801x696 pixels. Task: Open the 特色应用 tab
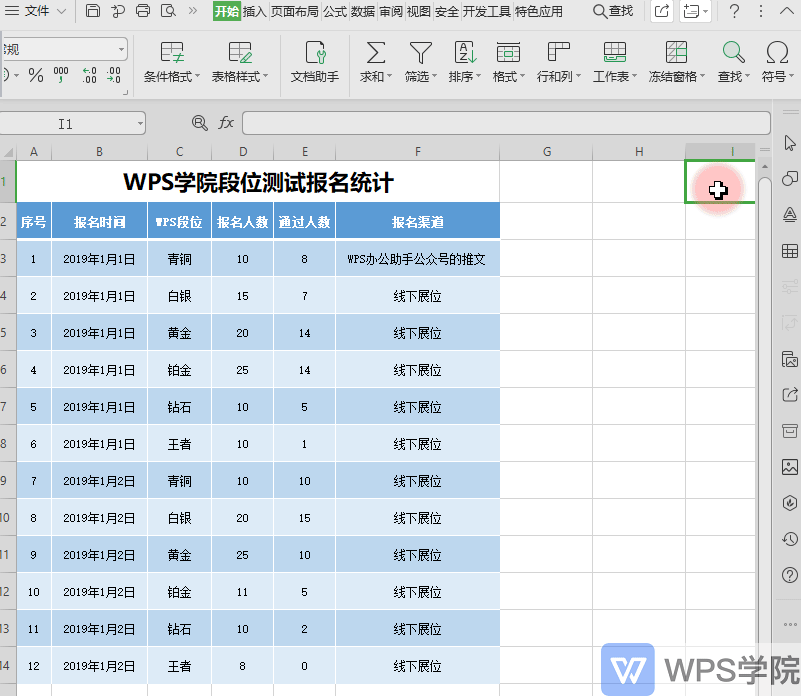coord(538,11)
